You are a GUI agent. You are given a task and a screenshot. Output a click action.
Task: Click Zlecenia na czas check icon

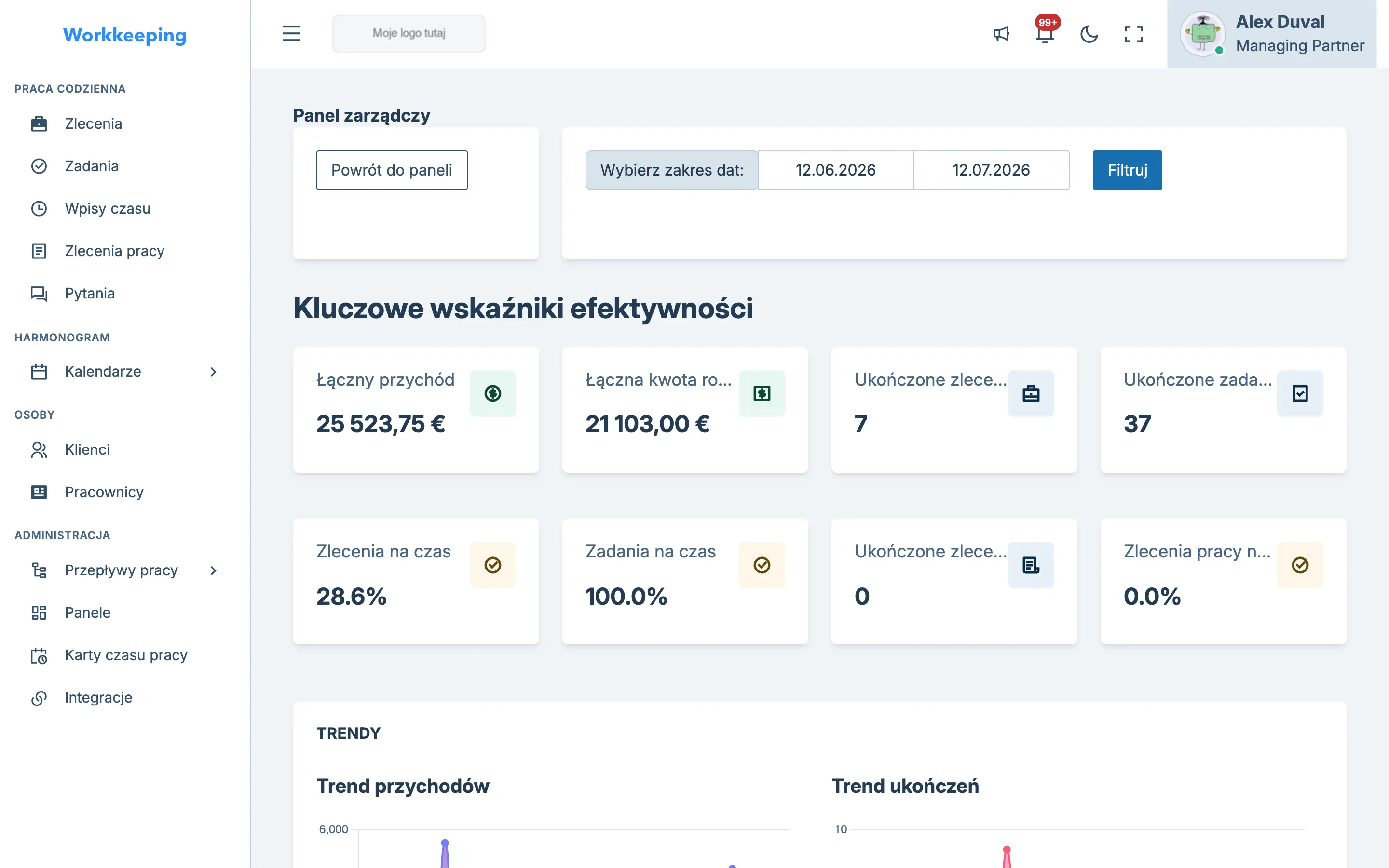[x=492, y=565]
